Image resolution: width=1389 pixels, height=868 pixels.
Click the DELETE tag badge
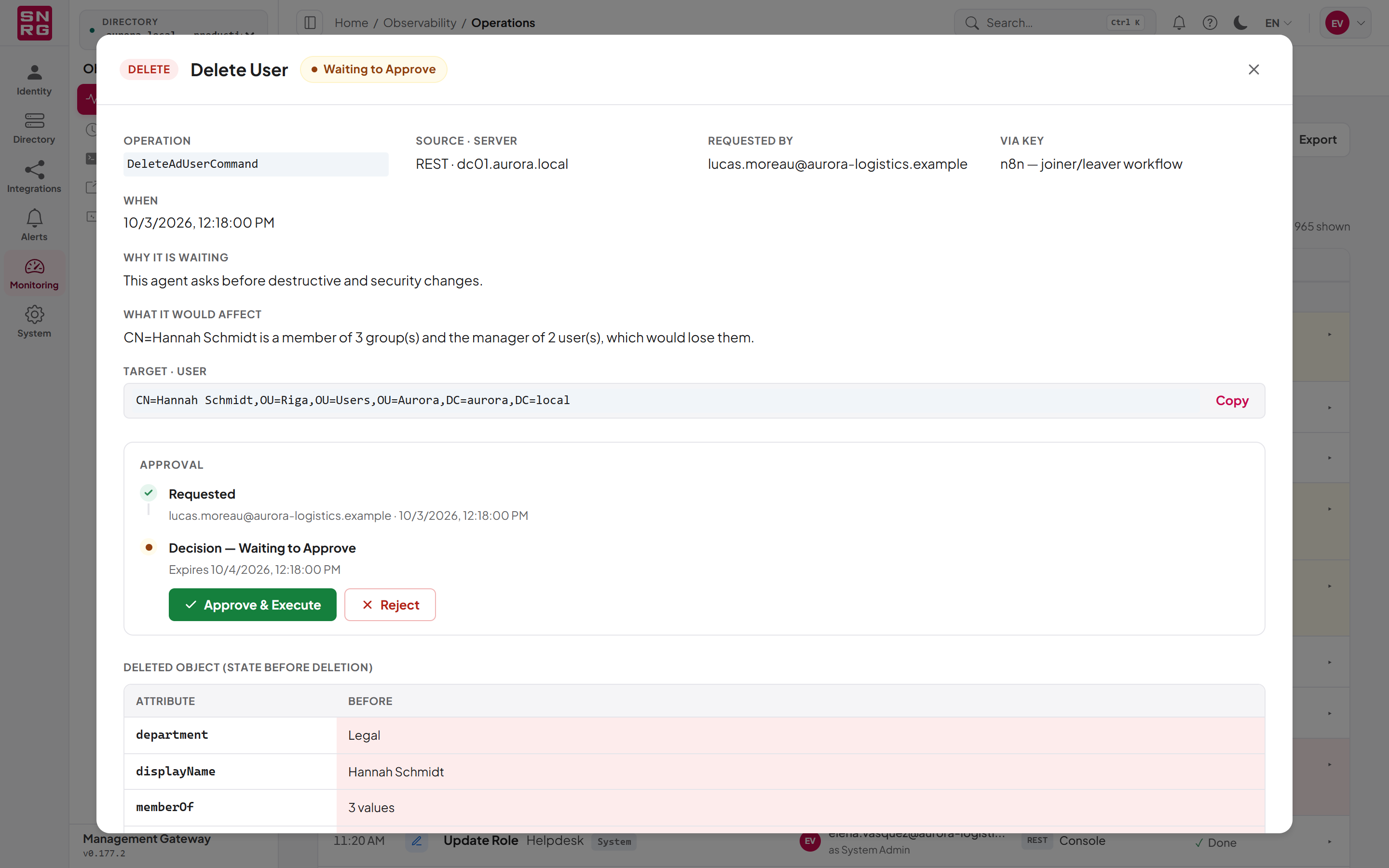[x=149, y=69]
